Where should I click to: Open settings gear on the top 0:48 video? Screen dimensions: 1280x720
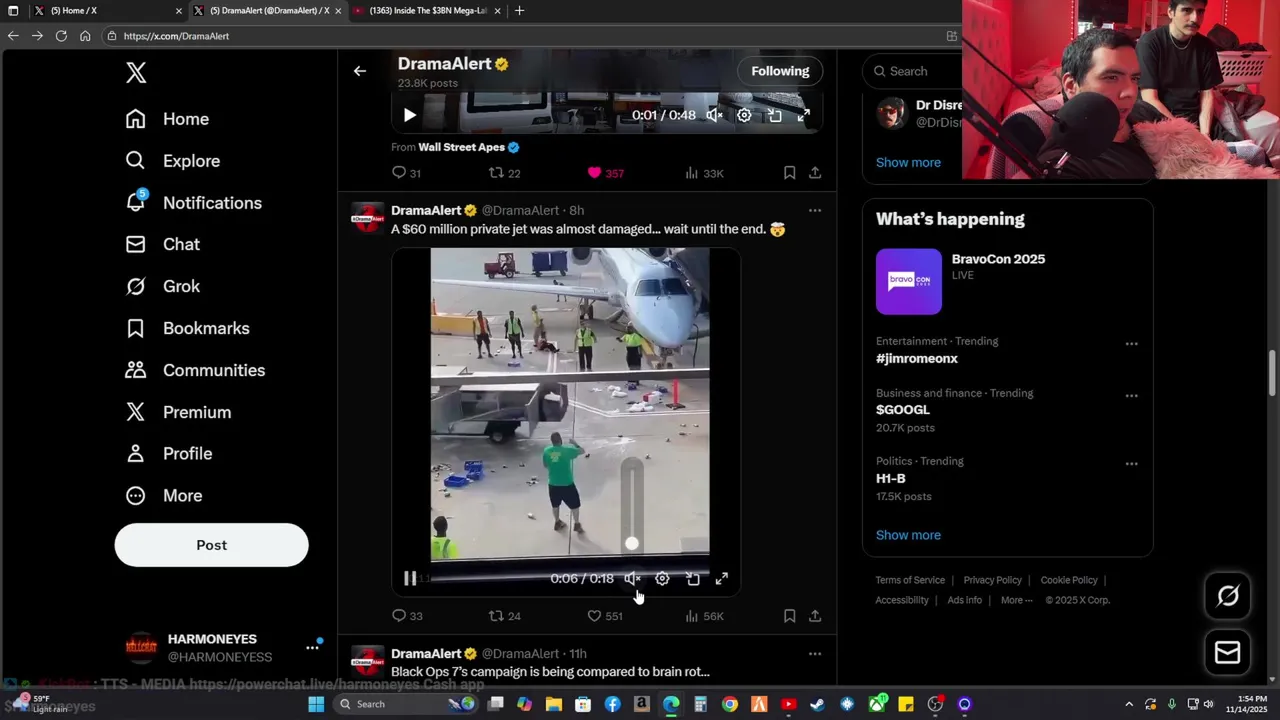pos(744,115)
